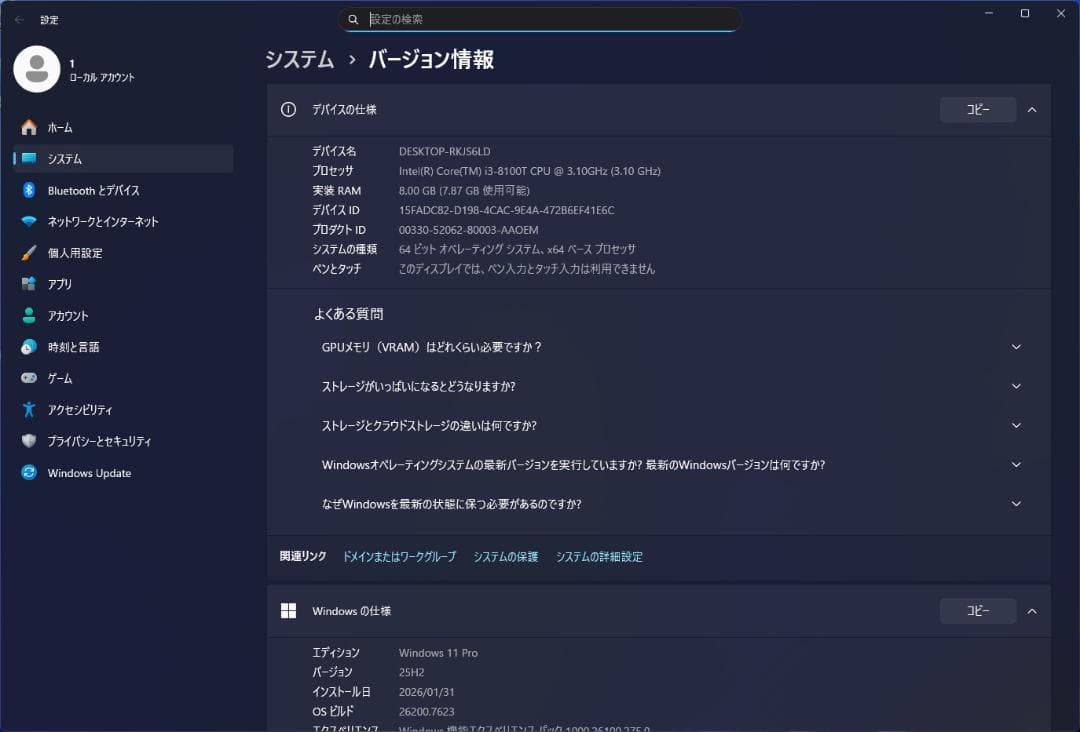Click システム in the breadcrumb header
This screenshot has width=1080, height=732.
pos(294,60)
